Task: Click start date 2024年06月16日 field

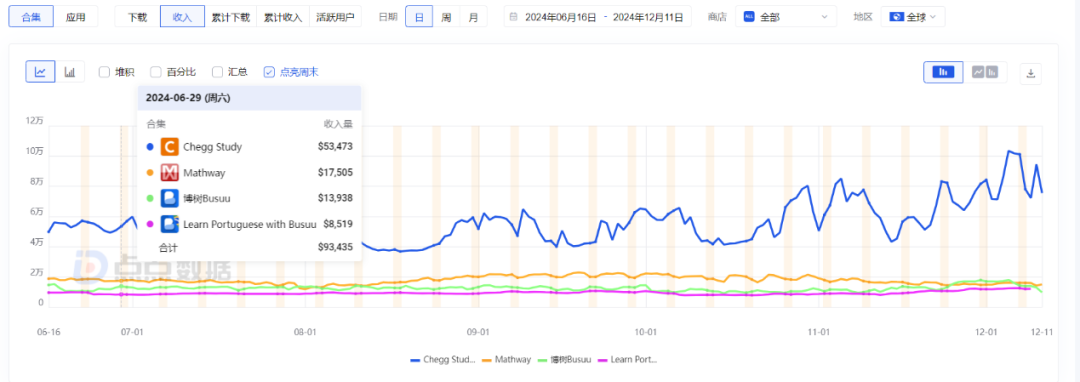Action: click(x=560, y=17)
